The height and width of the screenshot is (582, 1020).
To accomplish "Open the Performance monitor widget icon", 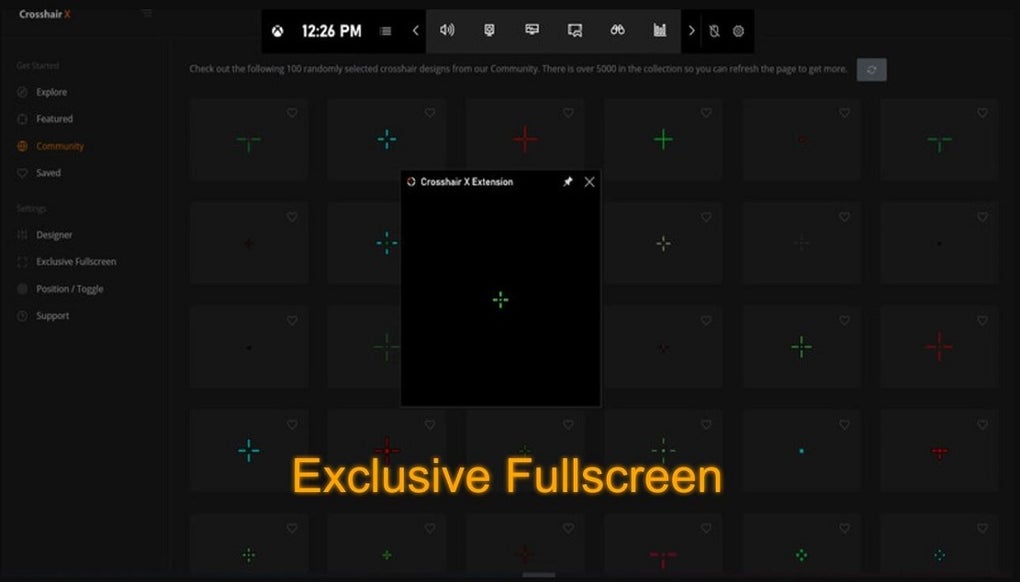I will point(532,31).
